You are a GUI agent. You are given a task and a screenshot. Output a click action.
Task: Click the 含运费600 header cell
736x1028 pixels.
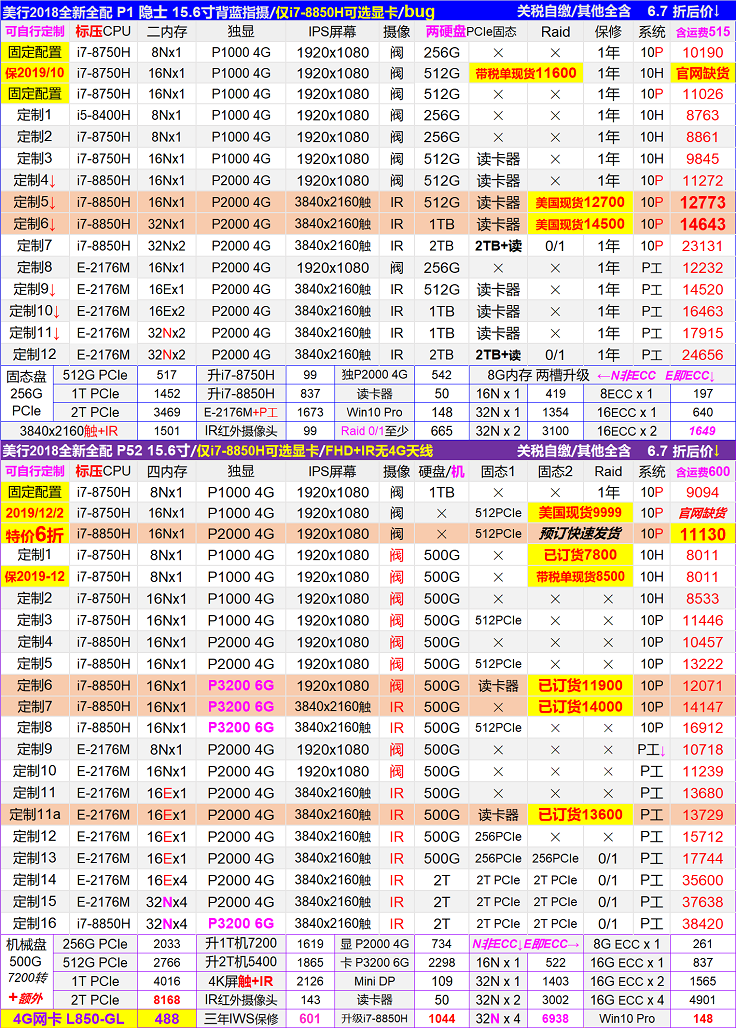point(702,472)
